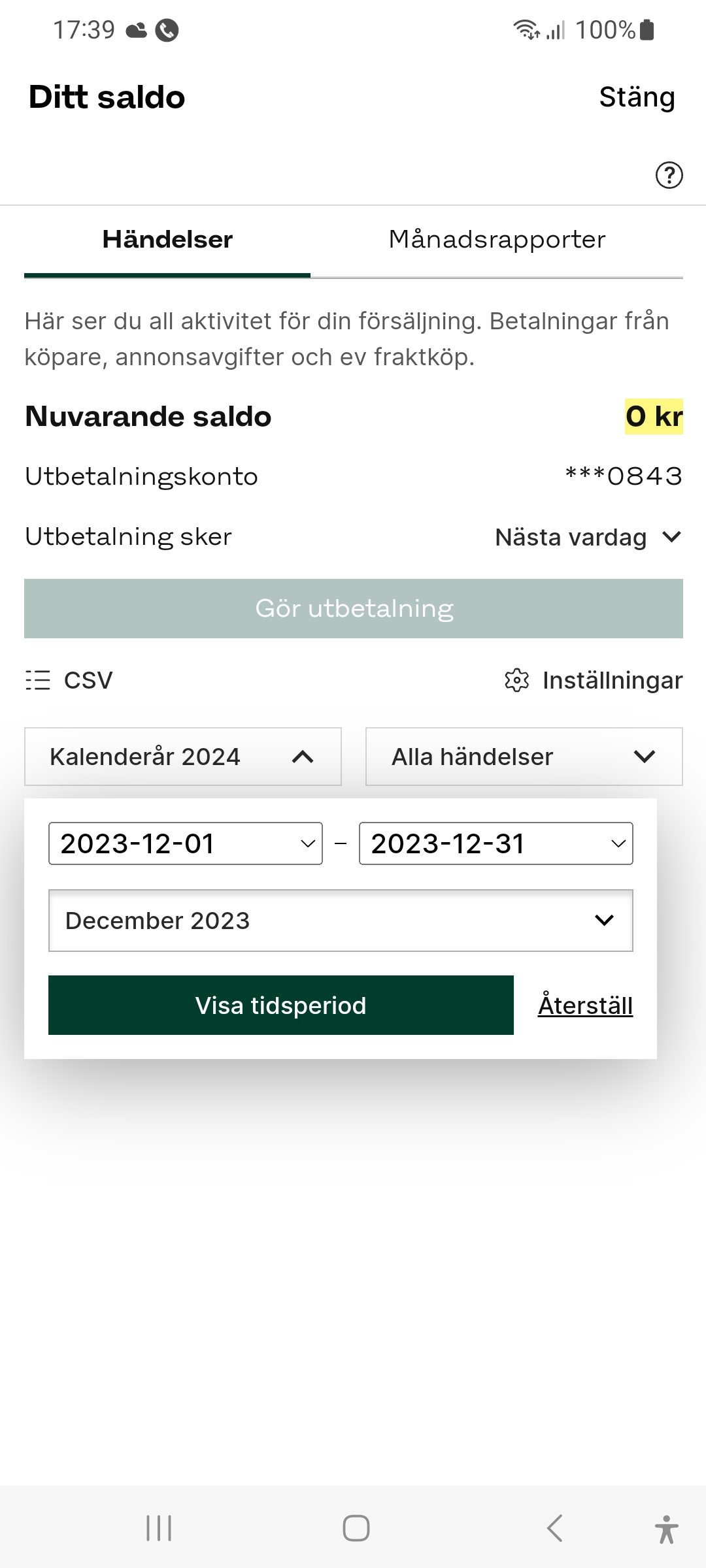Open the end date 2023-12-31 picker
Viewport: 706px width, 1568px height.
(496, 843)
